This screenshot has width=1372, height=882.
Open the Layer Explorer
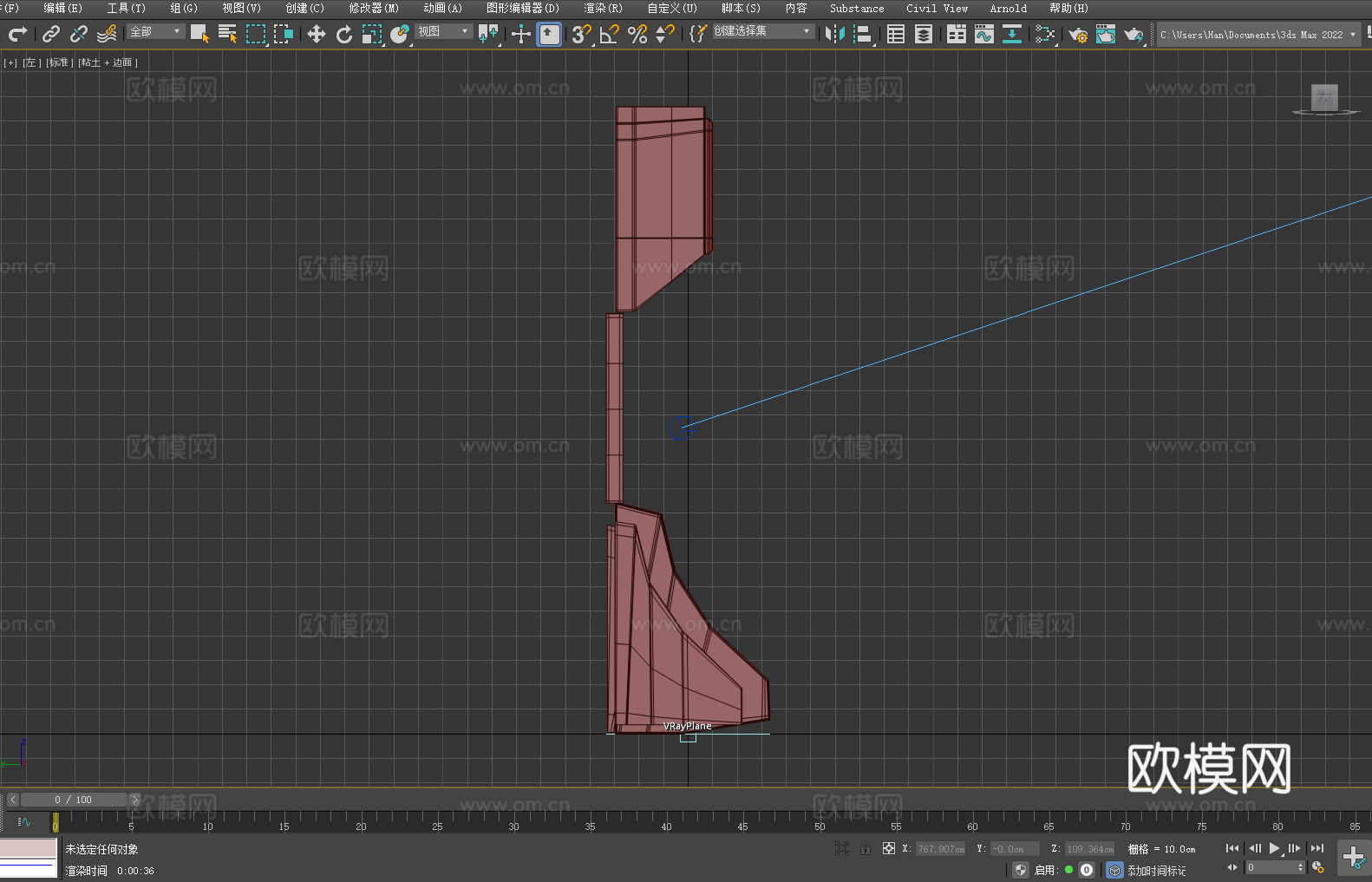pyautogui.click(x=924, y=34)
